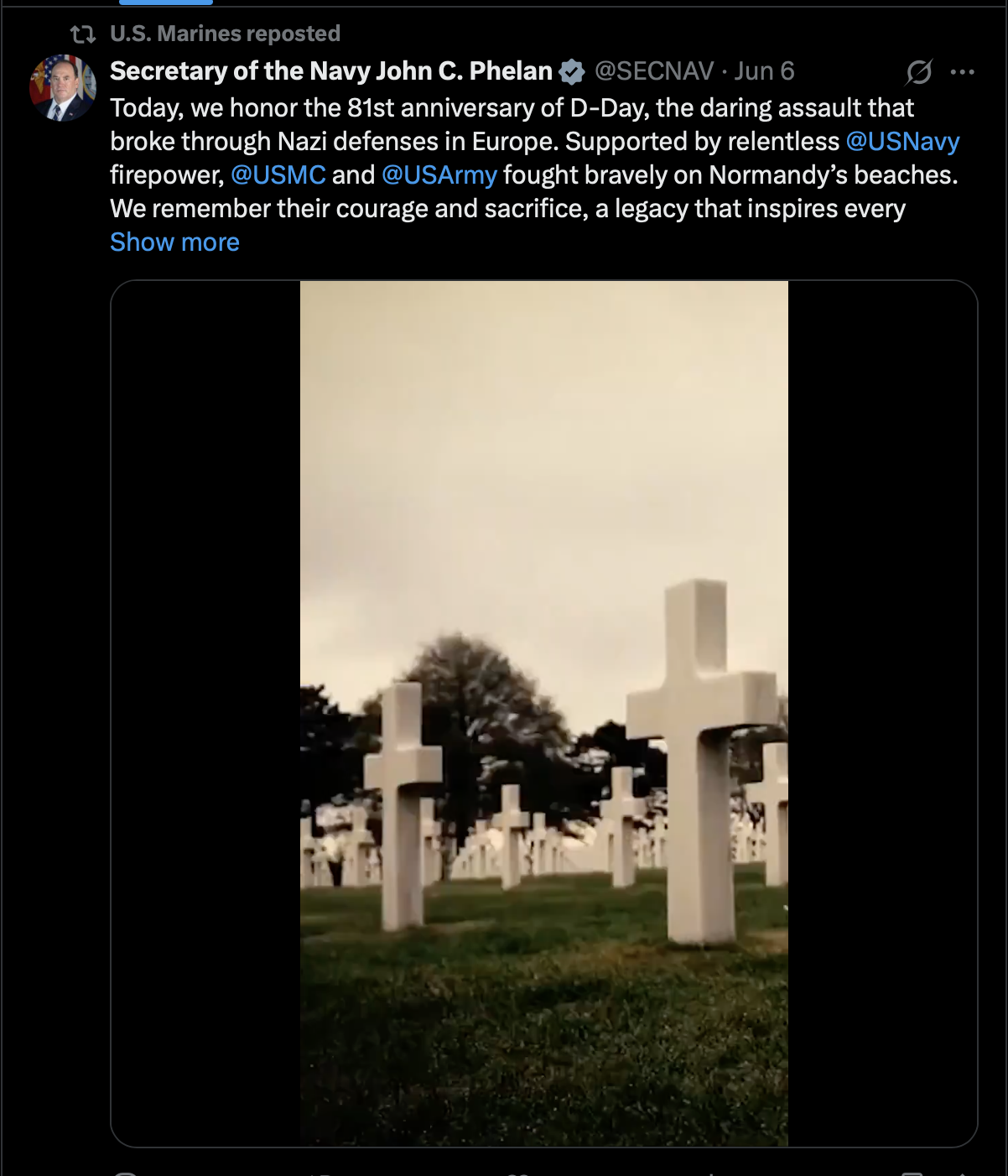Open the three-dot more options menu
Viewport: 1008px width, 1176px height.
coord(962,72)
